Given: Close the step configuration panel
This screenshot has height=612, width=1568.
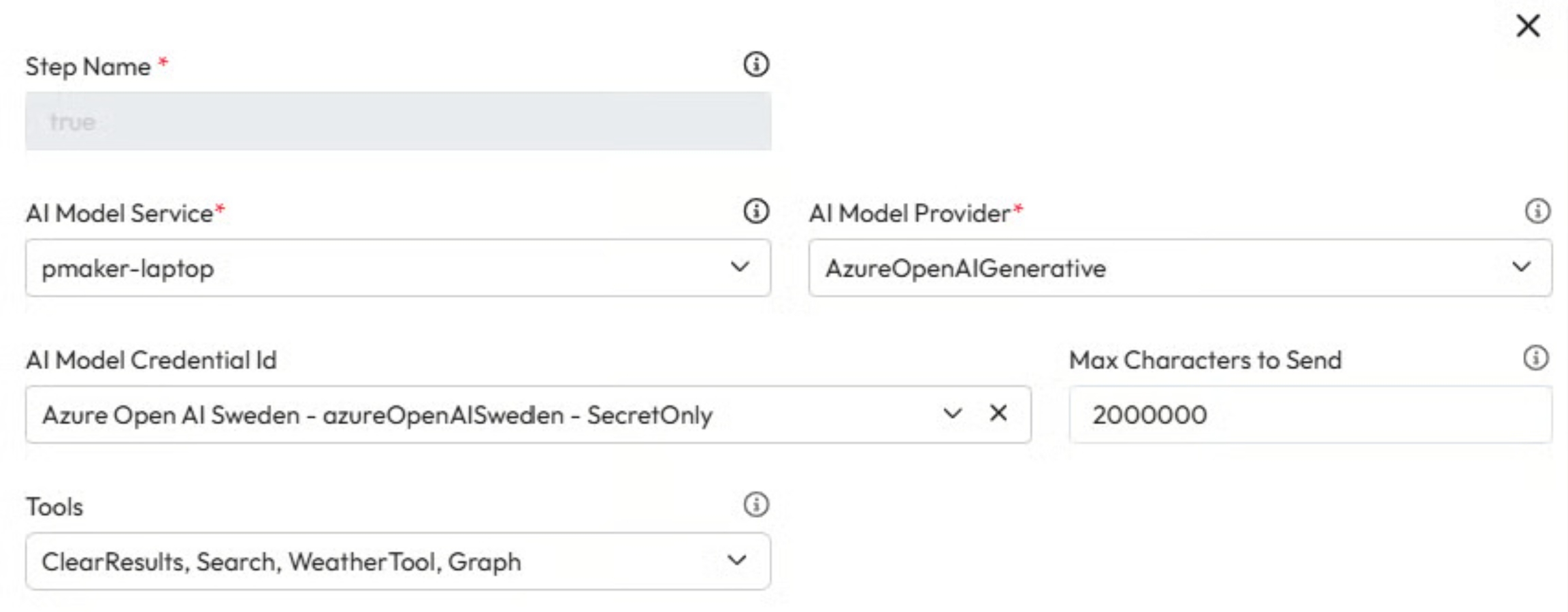Looking at the screenshot, I should click(x=1528, y=27).
